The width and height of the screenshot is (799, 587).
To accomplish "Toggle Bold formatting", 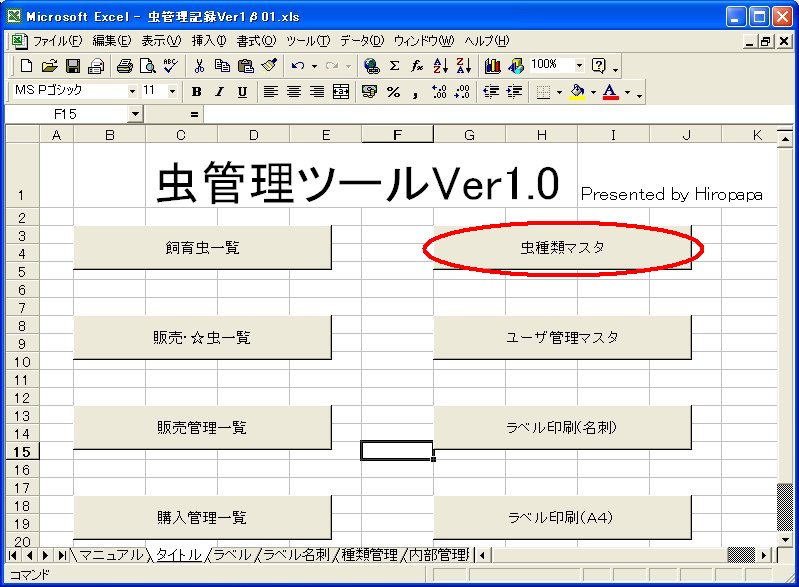I will pos(197,92).
